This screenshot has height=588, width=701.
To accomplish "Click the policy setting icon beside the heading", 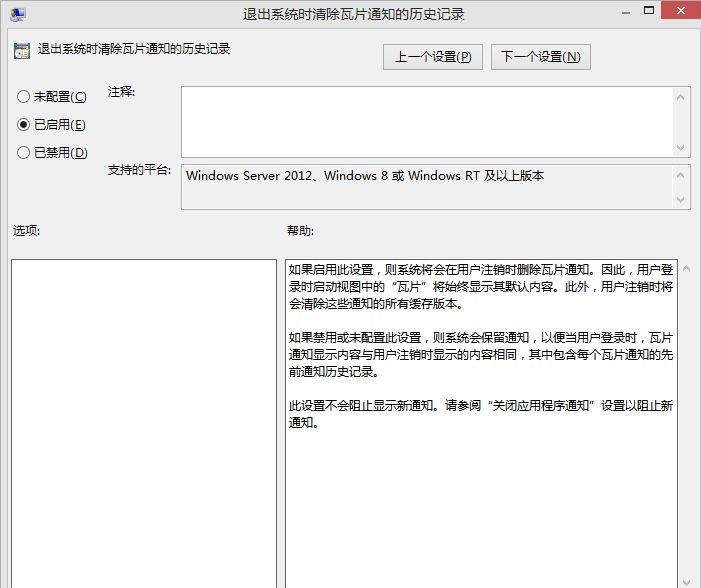I will click(22, 49).
